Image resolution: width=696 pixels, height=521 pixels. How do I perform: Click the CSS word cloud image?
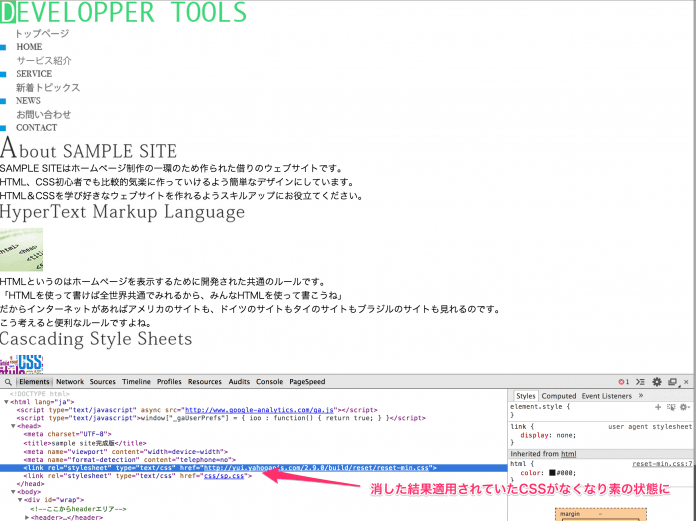(x=21, y=364)
